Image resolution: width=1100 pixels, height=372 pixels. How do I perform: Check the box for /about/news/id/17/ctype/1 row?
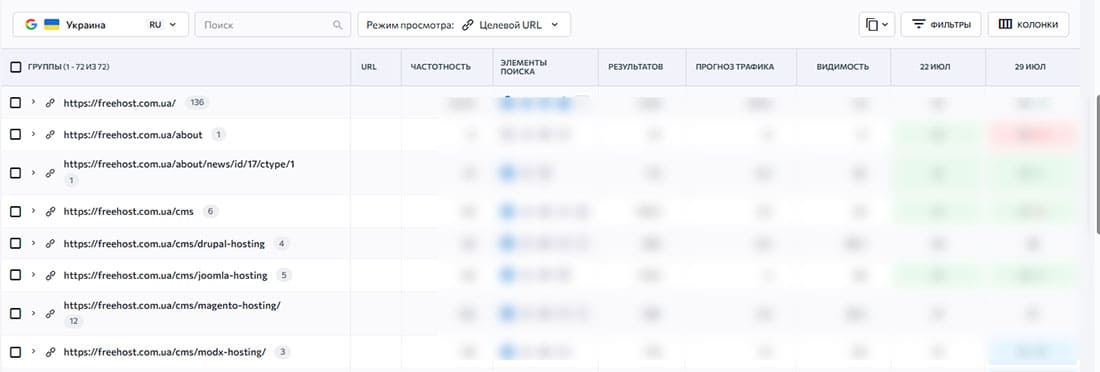[15, 173]
